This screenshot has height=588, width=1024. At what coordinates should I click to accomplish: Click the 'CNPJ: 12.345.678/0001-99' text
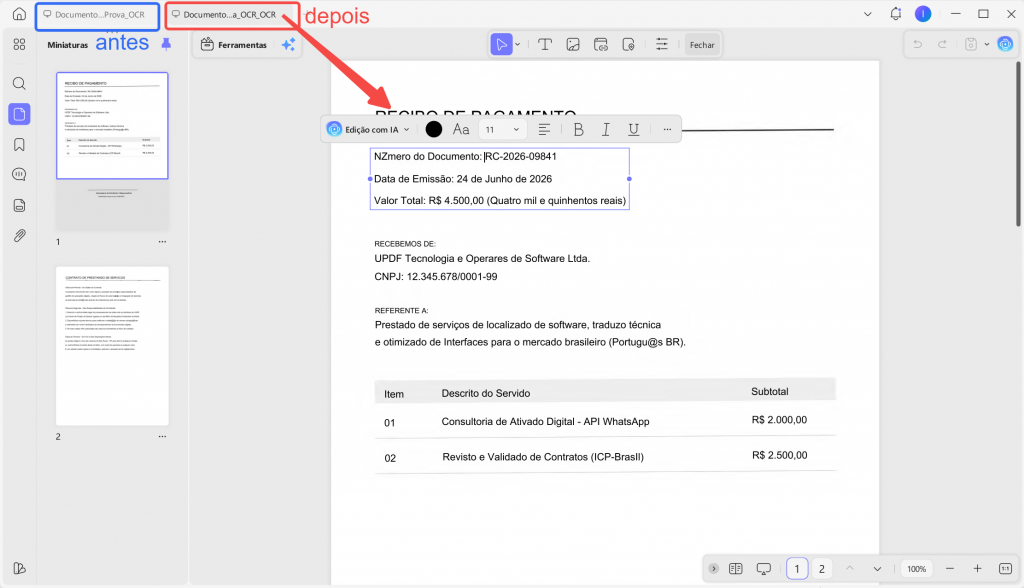pyautogui.click(x=436, y=277)
